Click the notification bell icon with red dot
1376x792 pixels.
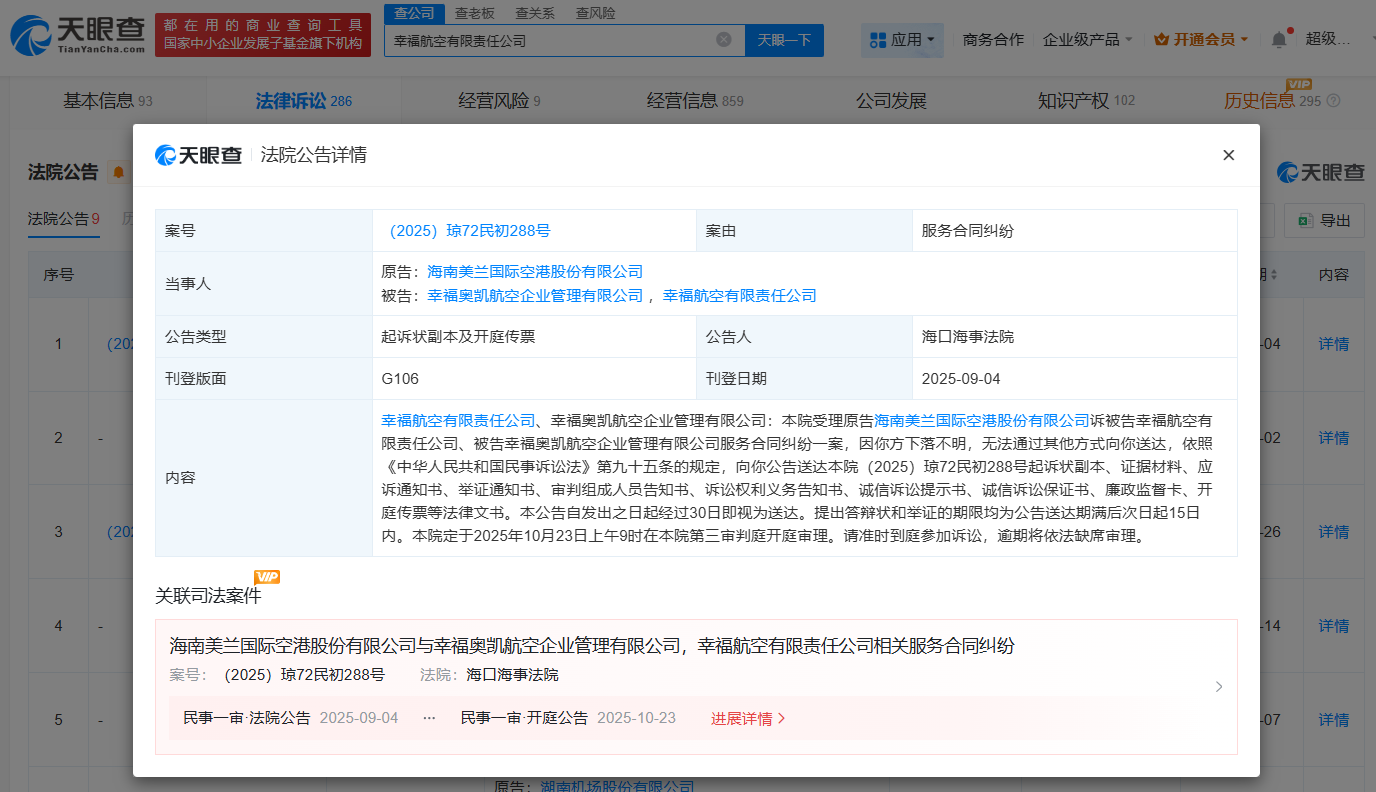pos(1278,38)
